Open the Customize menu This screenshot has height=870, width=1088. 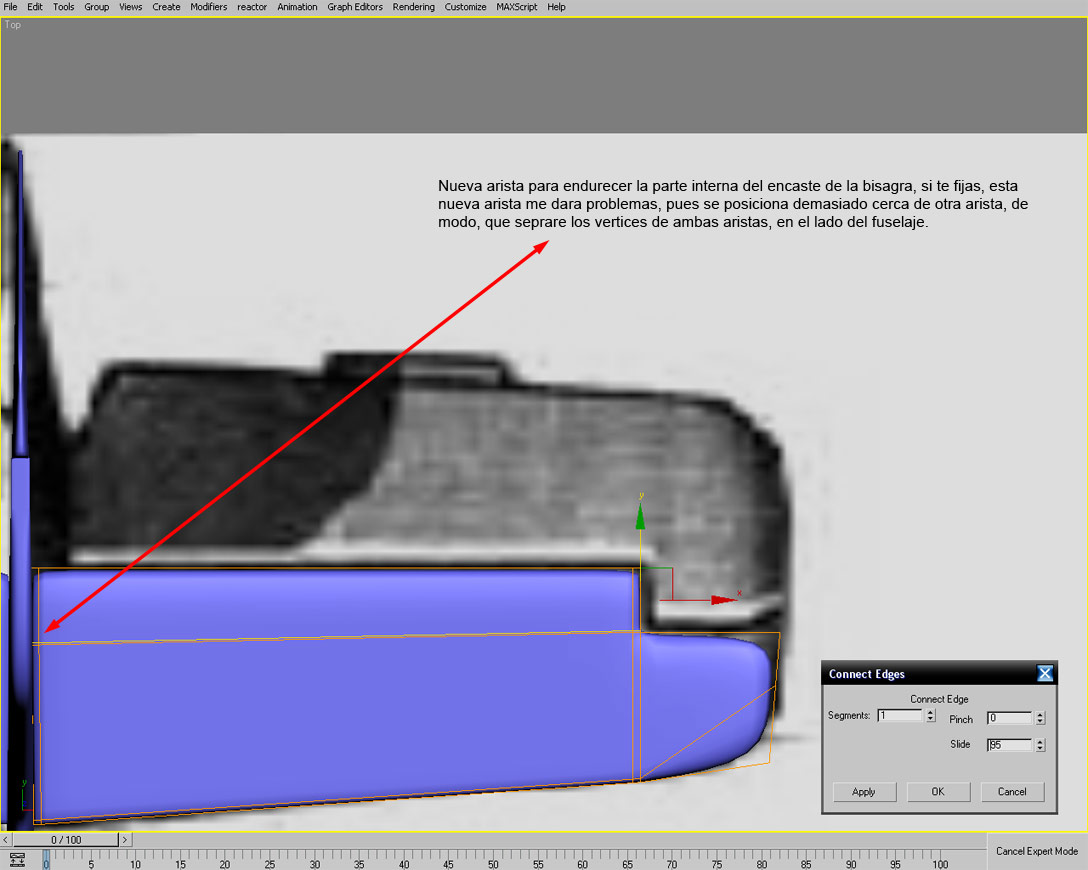point(465,7)
